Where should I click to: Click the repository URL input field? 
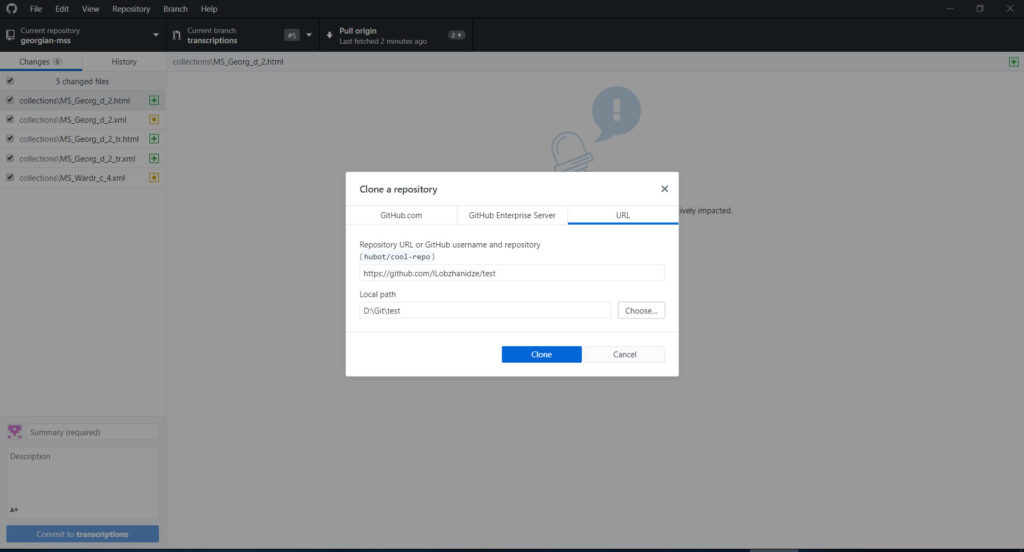[512, 273]
